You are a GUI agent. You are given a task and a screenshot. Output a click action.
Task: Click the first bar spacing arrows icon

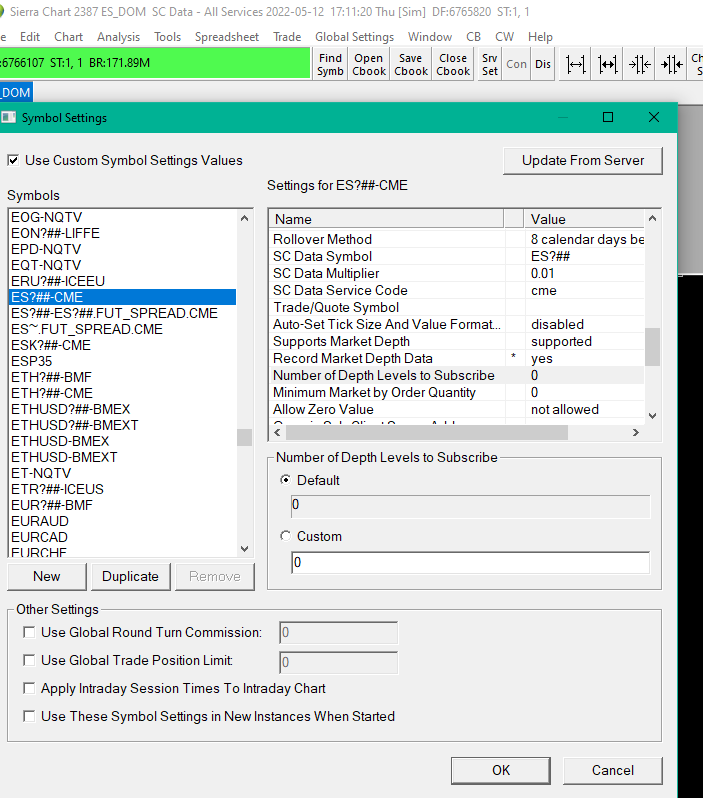coord(576,64)
